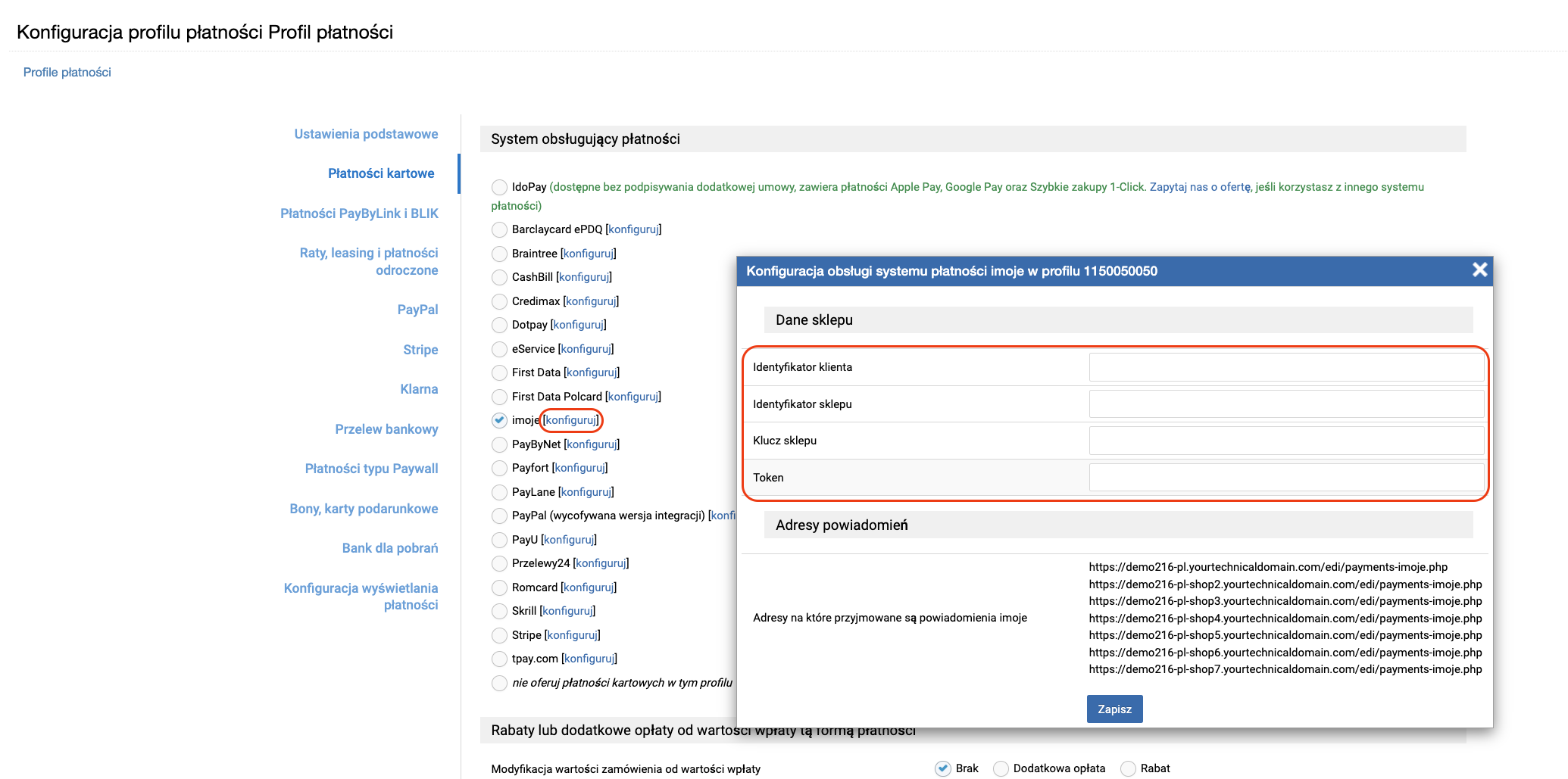This screenshot has height=779, width=1568.
Task: Click into Token input field
Action: coord(1286,477)
